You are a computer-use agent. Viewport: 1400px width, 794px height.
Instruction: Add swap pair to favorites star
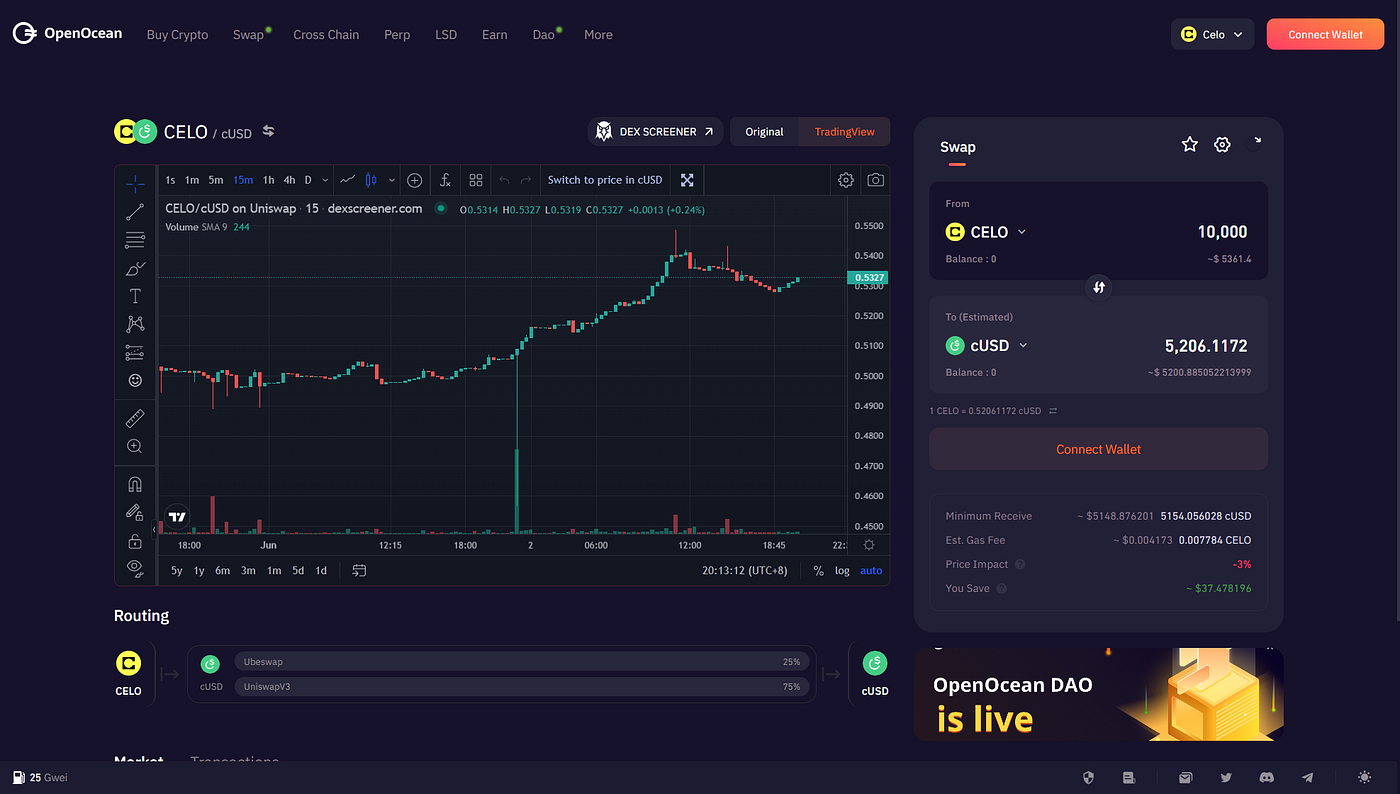click(x=1190, y=145)
